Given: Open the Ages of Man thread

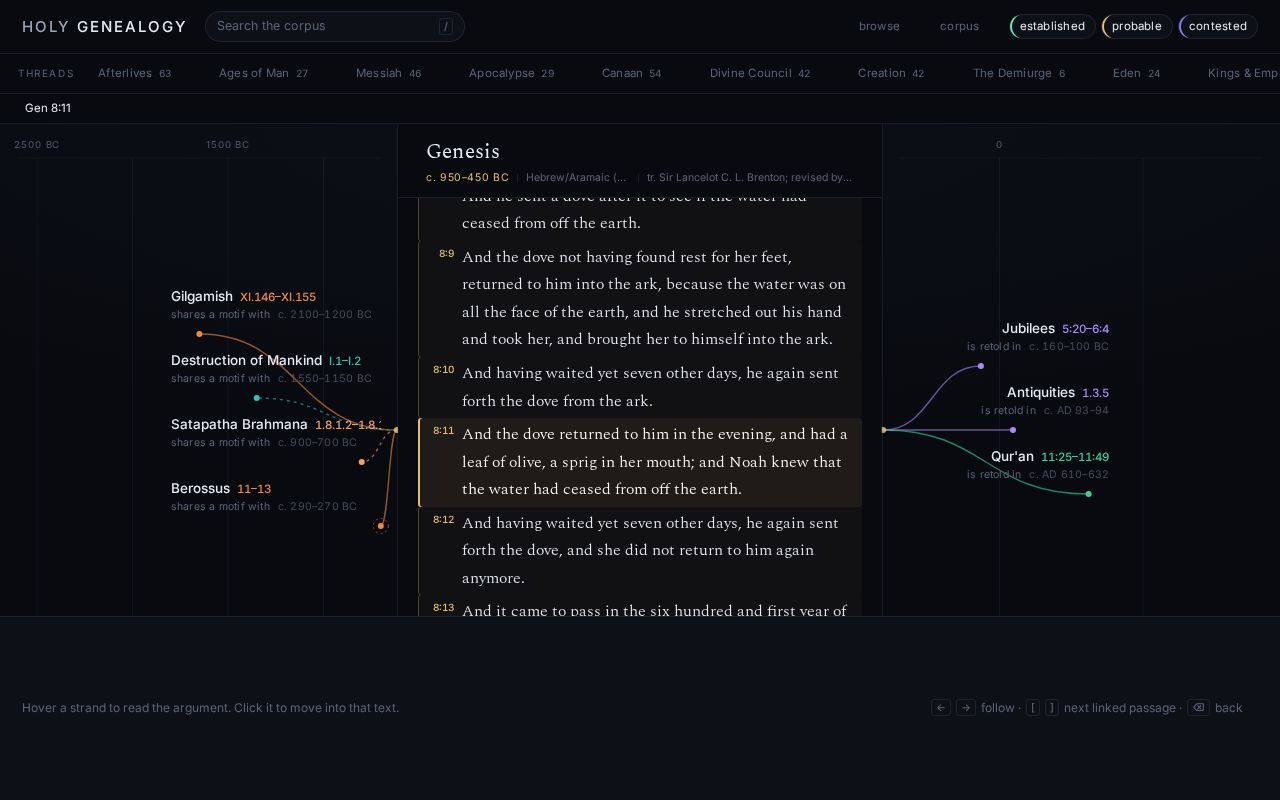Looking at the screenshot, I should point(264,73).
